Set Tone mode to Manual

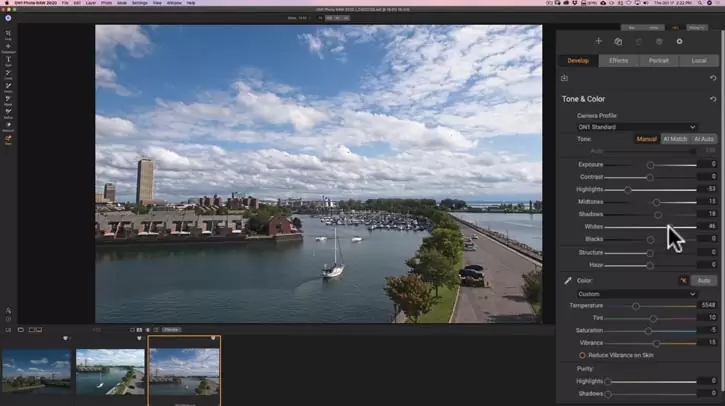click(x=647, y=139)
